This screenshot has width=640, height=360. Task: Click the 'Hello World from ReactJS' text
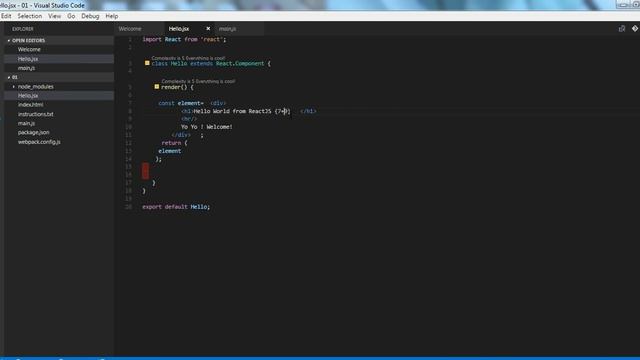232,111
